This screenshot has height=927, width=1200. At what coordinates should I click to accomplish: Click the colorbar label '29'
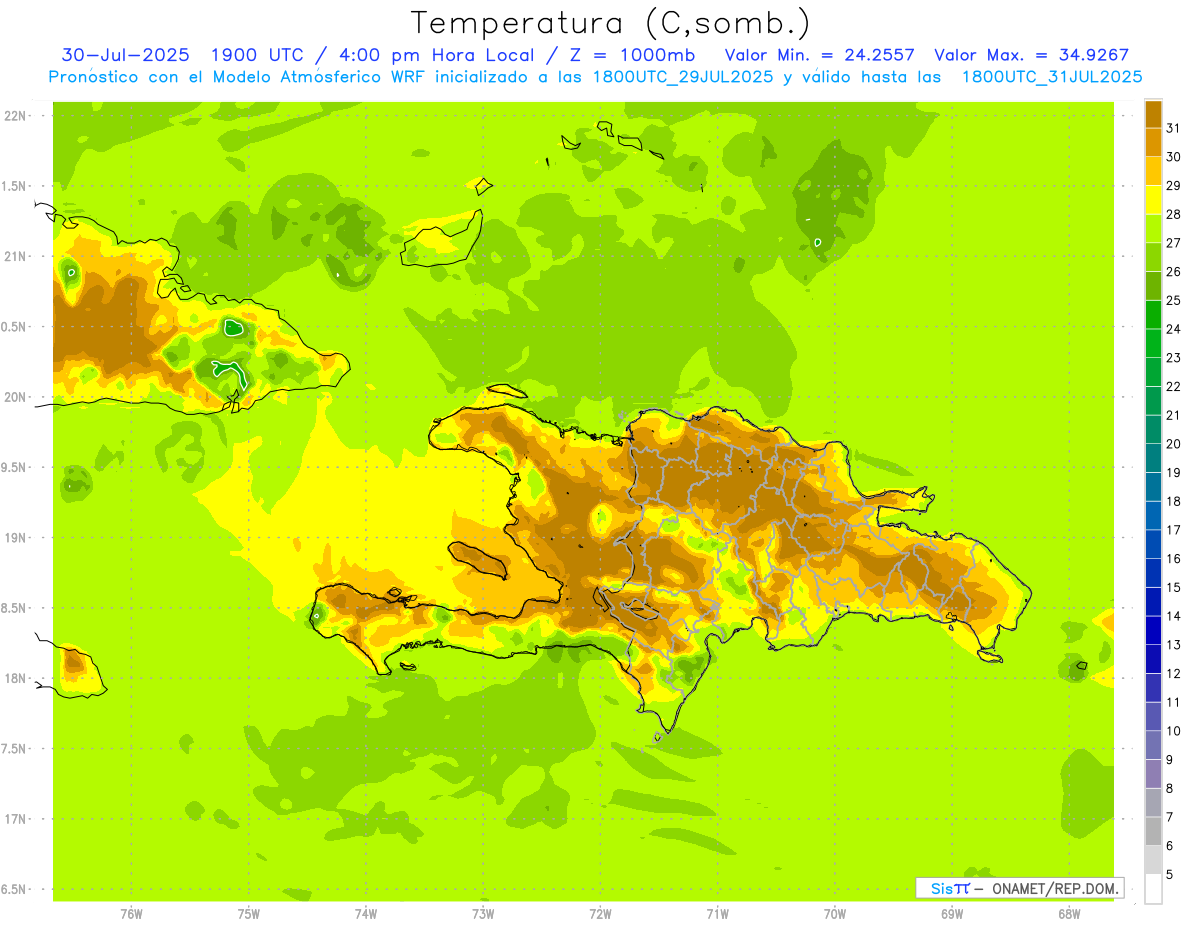(1174, 185)
